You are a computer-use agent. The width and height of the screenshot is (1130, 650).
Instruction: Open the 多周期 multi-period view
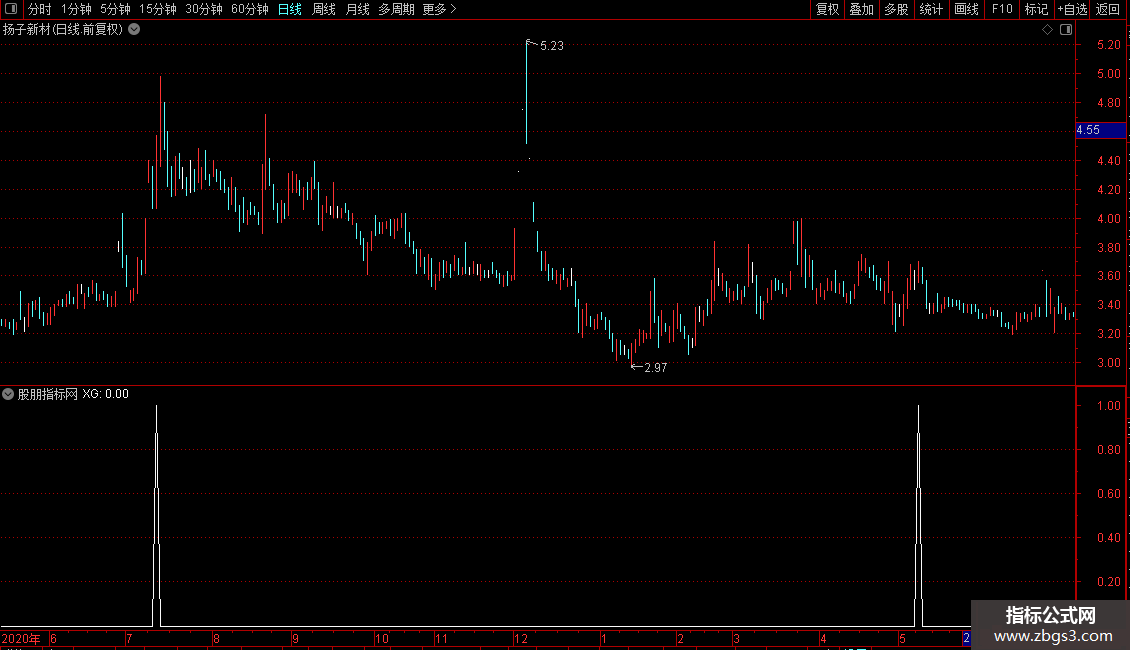coord(396,9)
